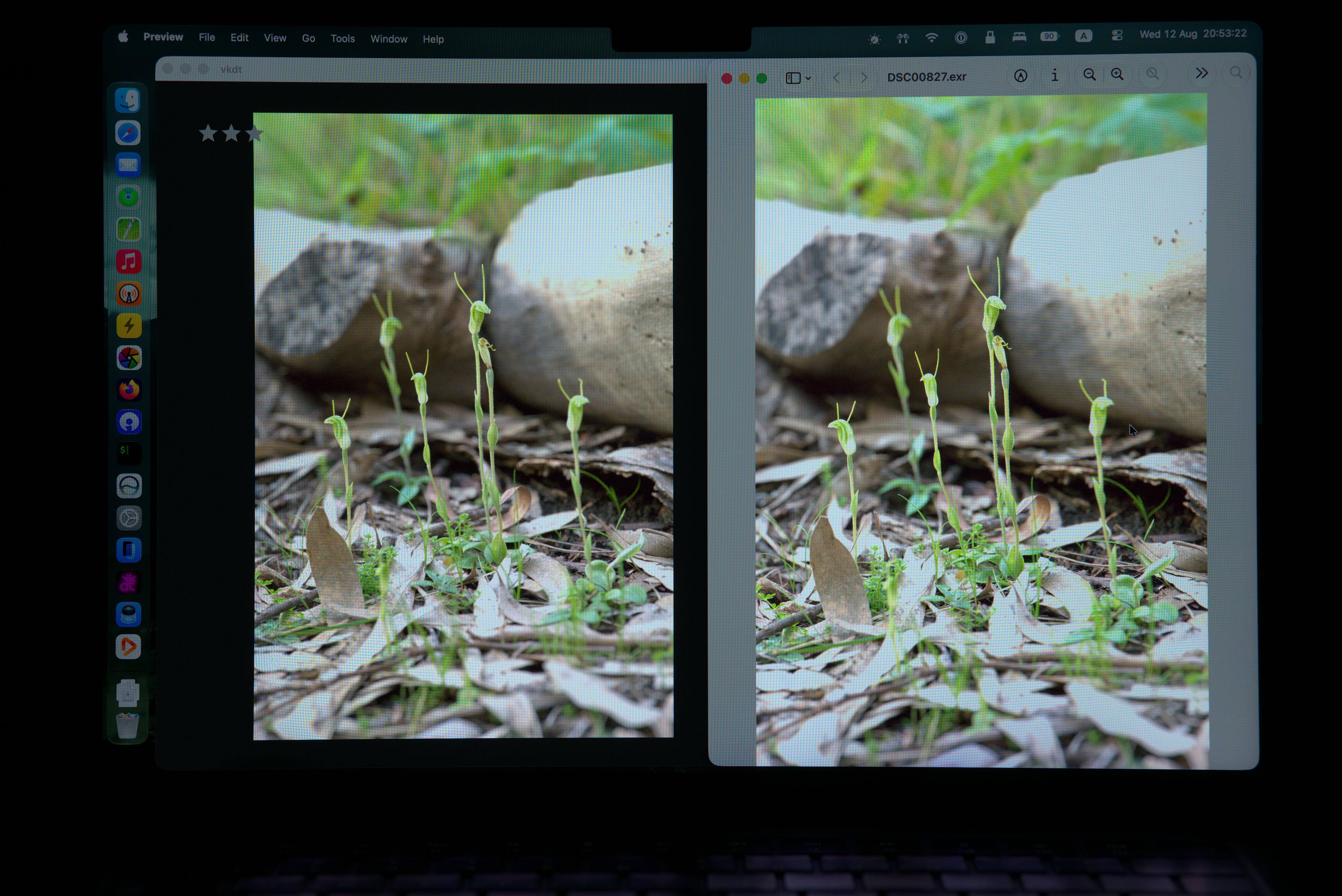1342x896 pixels.
Task: Open Control Center toggles in menu bar
Action: click(x=1117, y=35)
